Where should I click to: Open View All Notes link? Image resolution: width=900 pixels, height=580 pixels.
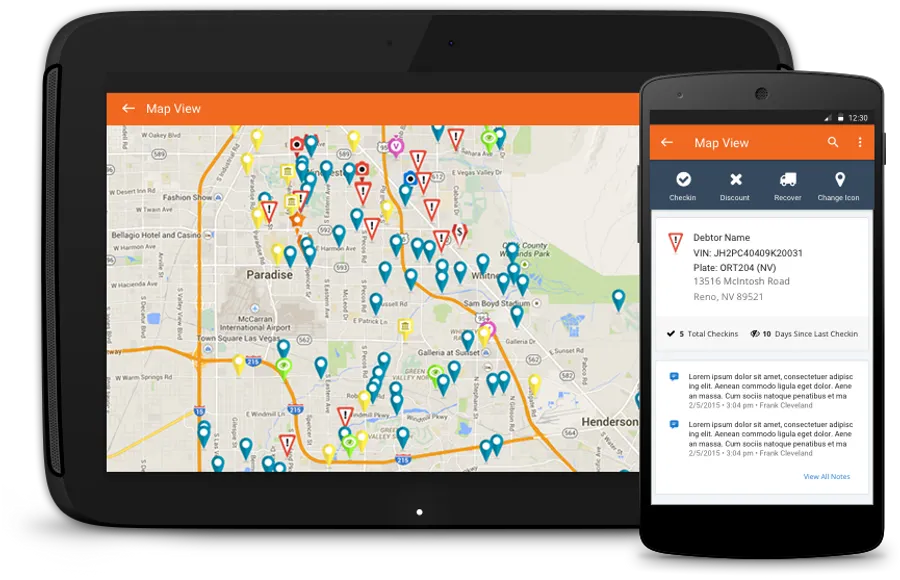(827, 477)
